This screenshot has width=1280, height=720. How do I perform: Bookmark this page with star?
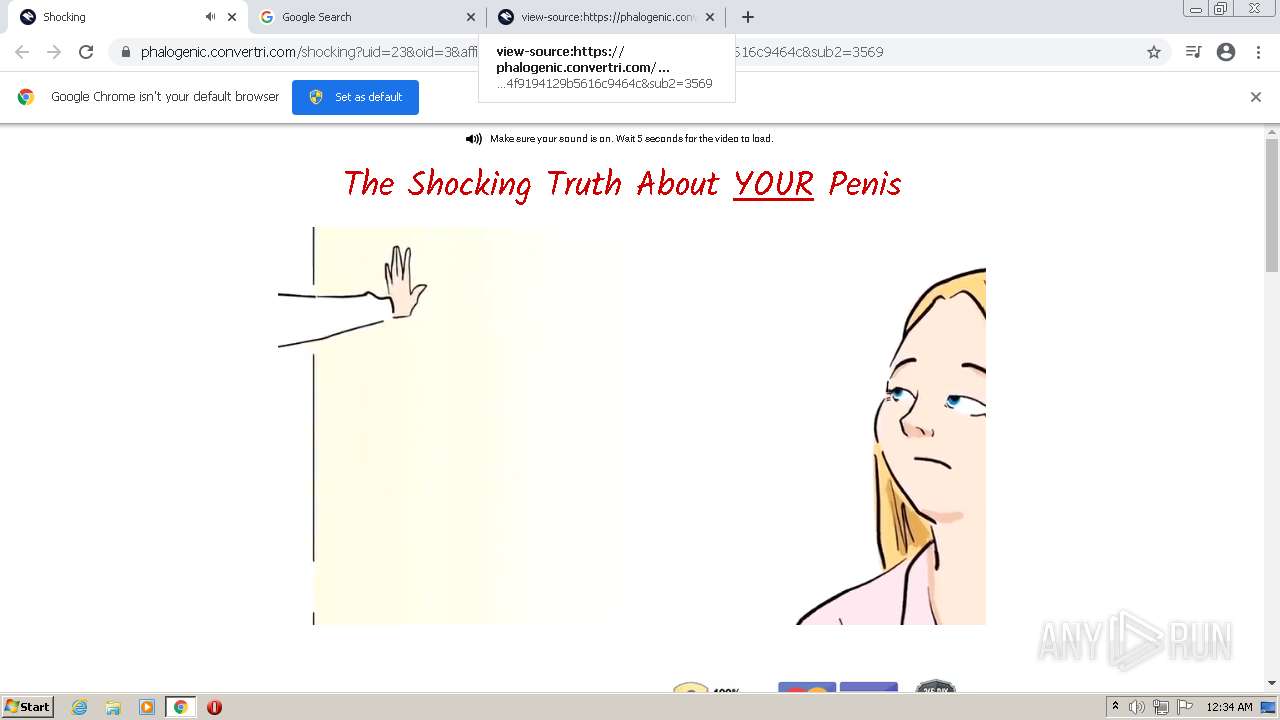point(1154,52)
